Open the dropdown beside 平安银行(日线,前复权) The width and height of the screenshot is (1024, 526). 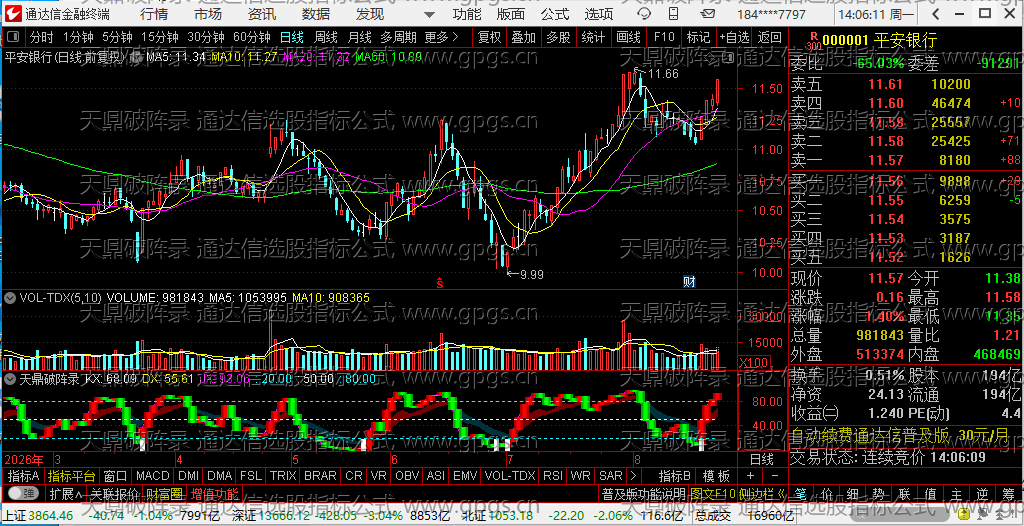(x=138, y=58)
